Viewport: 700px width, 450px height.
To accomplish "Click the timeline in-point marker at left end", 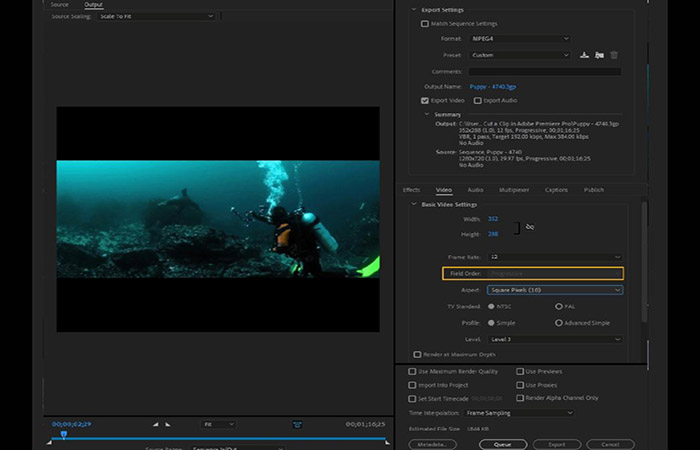I will click(49, 442).
